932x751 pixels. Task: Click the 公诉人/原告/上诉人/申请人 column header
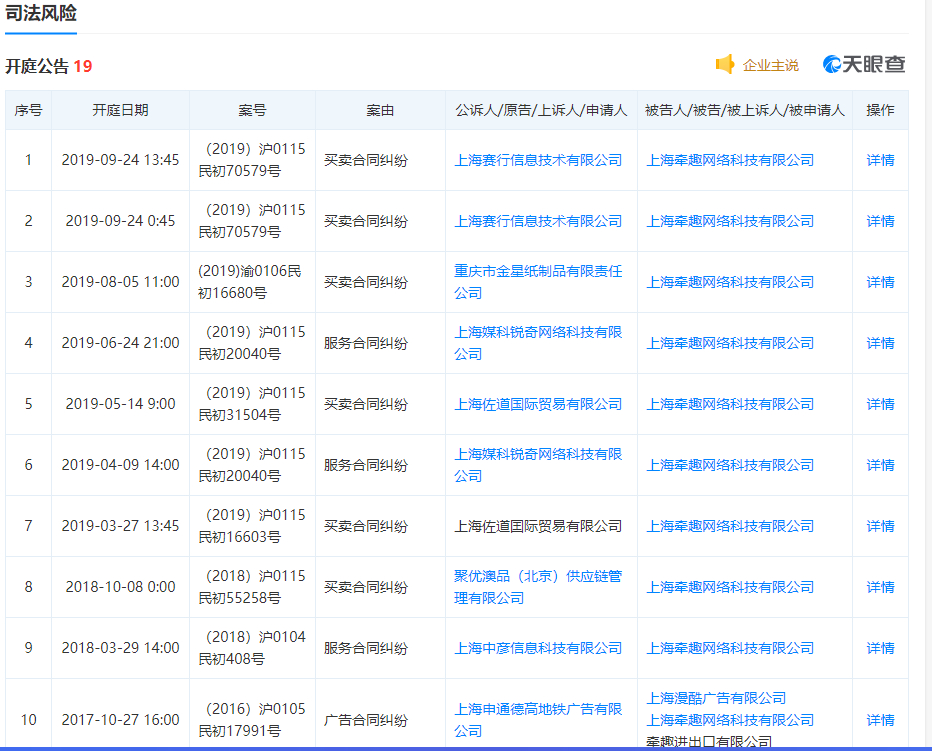541,110
